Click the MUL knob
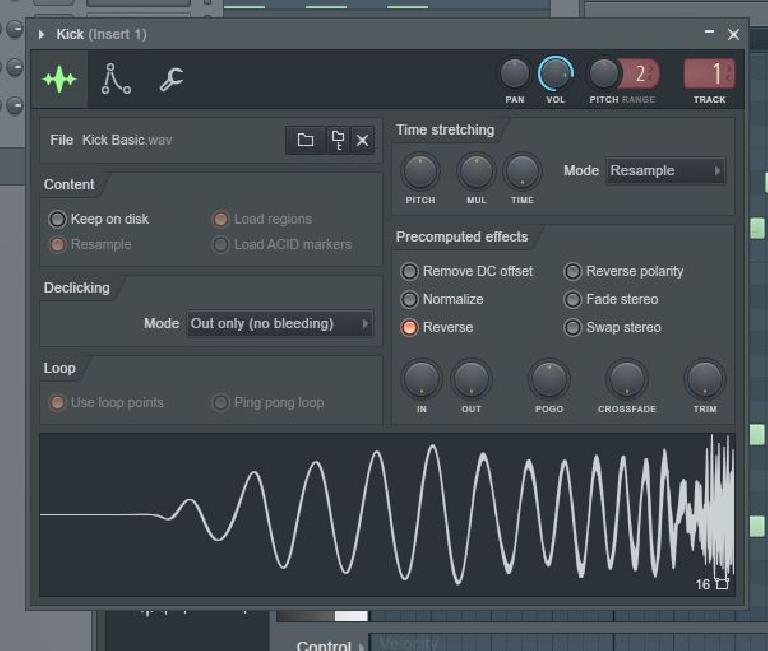Image resolution: width=768 pixels, height=651 pixels. coord(476,172)
